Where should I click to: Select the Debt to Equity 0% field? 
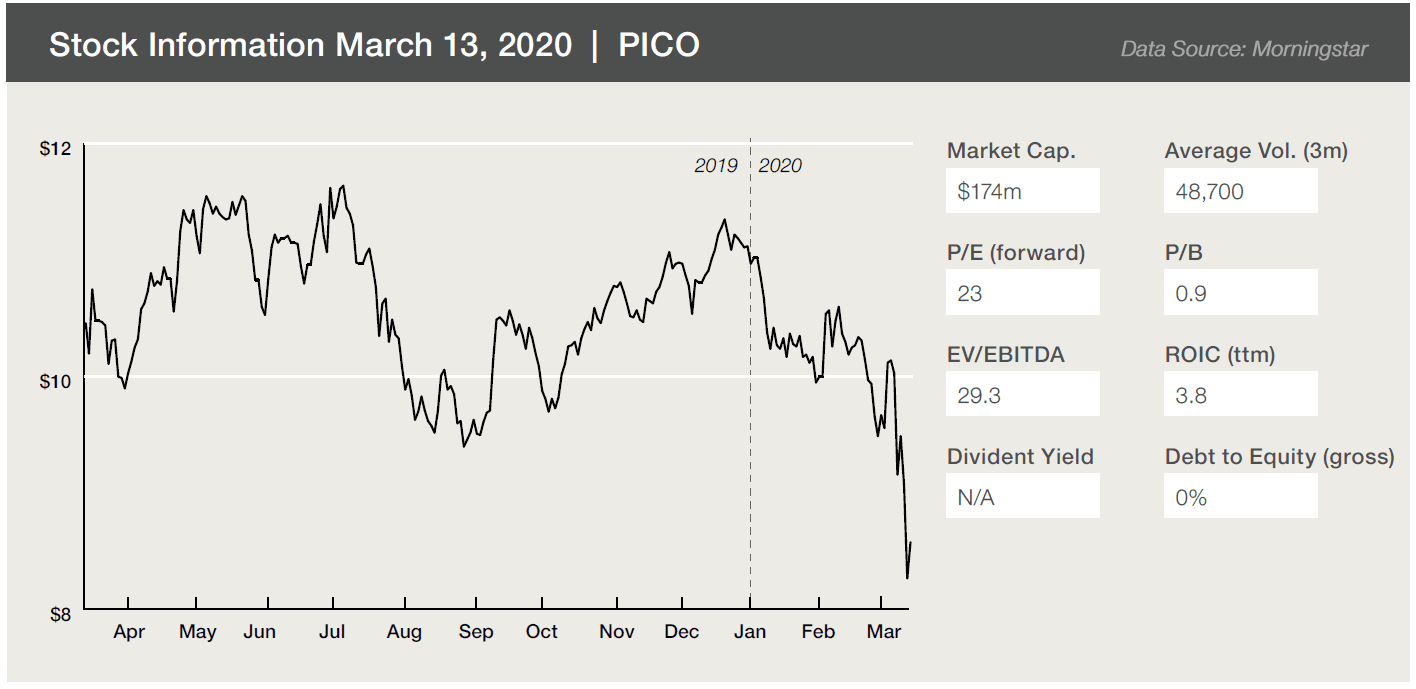click(x=1240, y=497)
